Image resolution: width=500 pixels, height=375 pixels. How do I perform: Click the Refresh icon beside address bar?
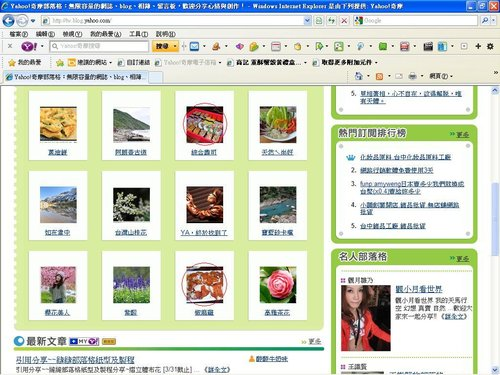click(x=331, y=21)
